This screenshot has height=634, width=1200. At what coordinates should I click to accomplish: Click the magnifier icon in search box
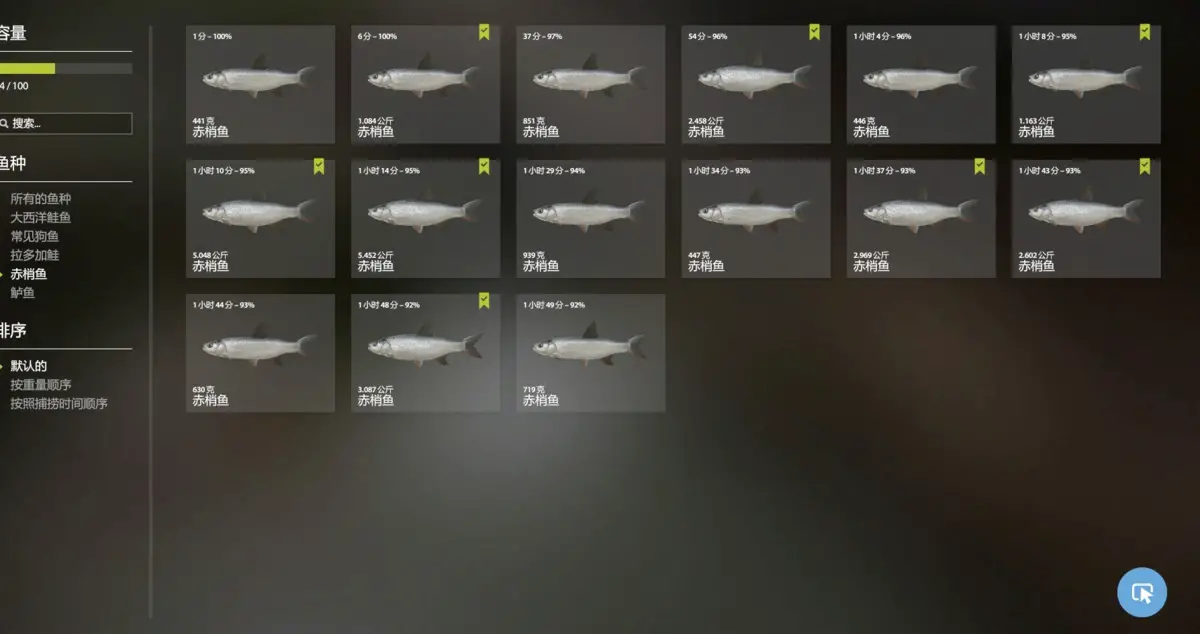click(4, 124)
